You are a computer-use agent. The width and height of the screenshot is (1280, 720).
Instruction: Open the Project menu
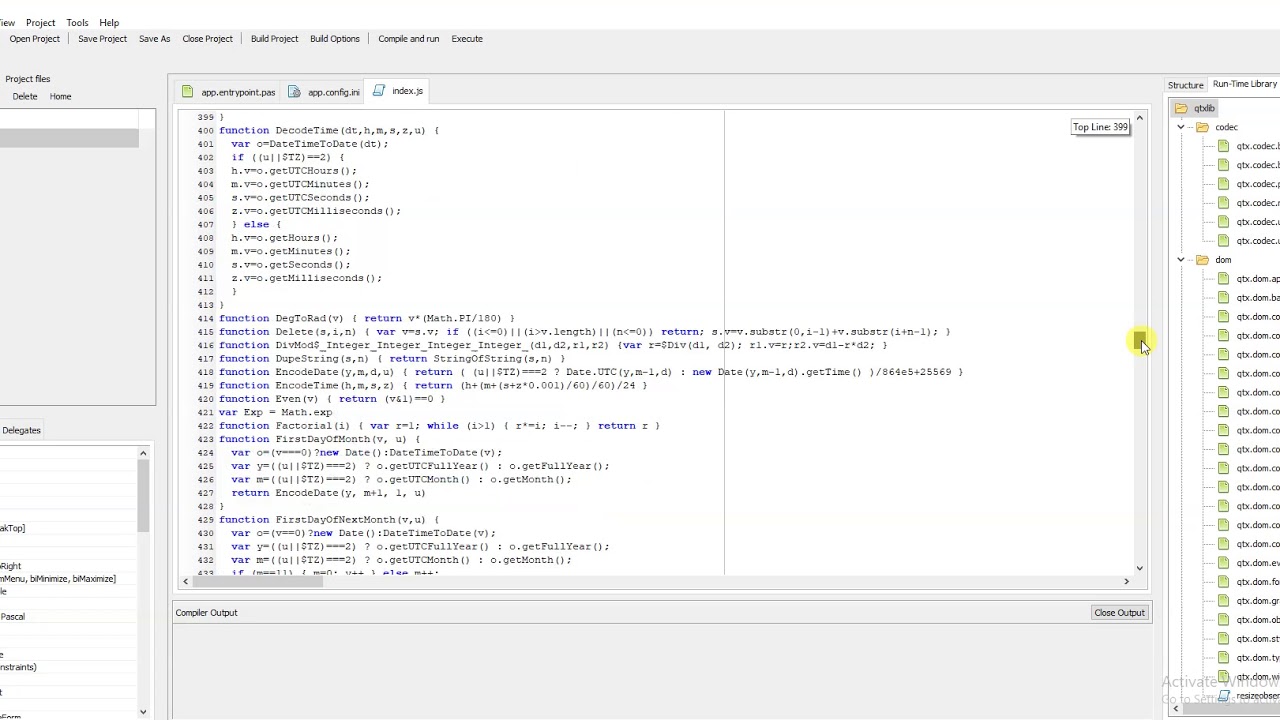click(x=40, y=22)
